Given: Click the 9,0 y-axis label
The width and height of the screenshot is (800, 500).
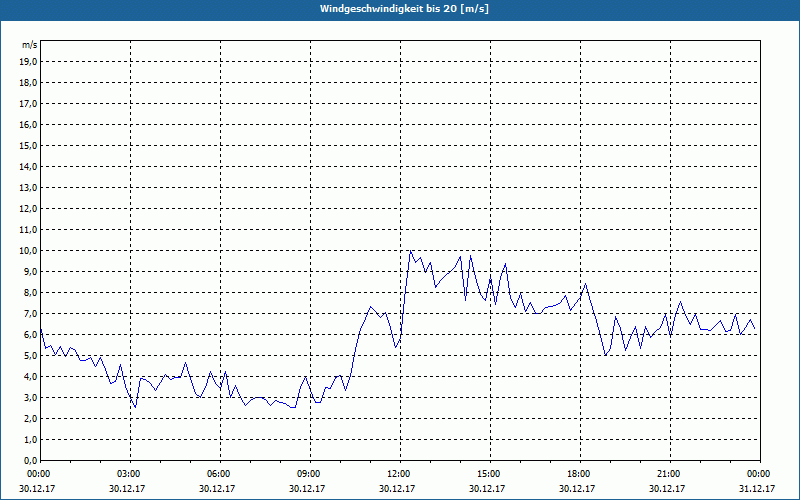Looking at the screenshot, I should pos(30,271).
